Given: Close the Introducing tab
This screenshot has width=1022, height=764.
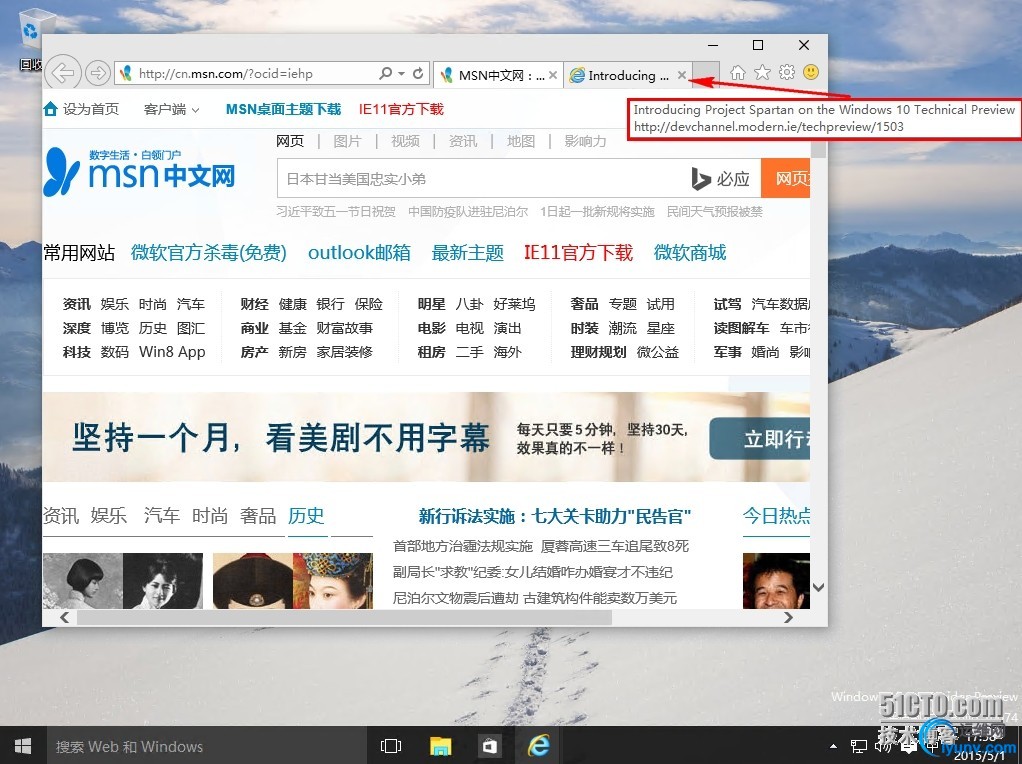Looking at the screenshot, I should [x=682, y=75].
